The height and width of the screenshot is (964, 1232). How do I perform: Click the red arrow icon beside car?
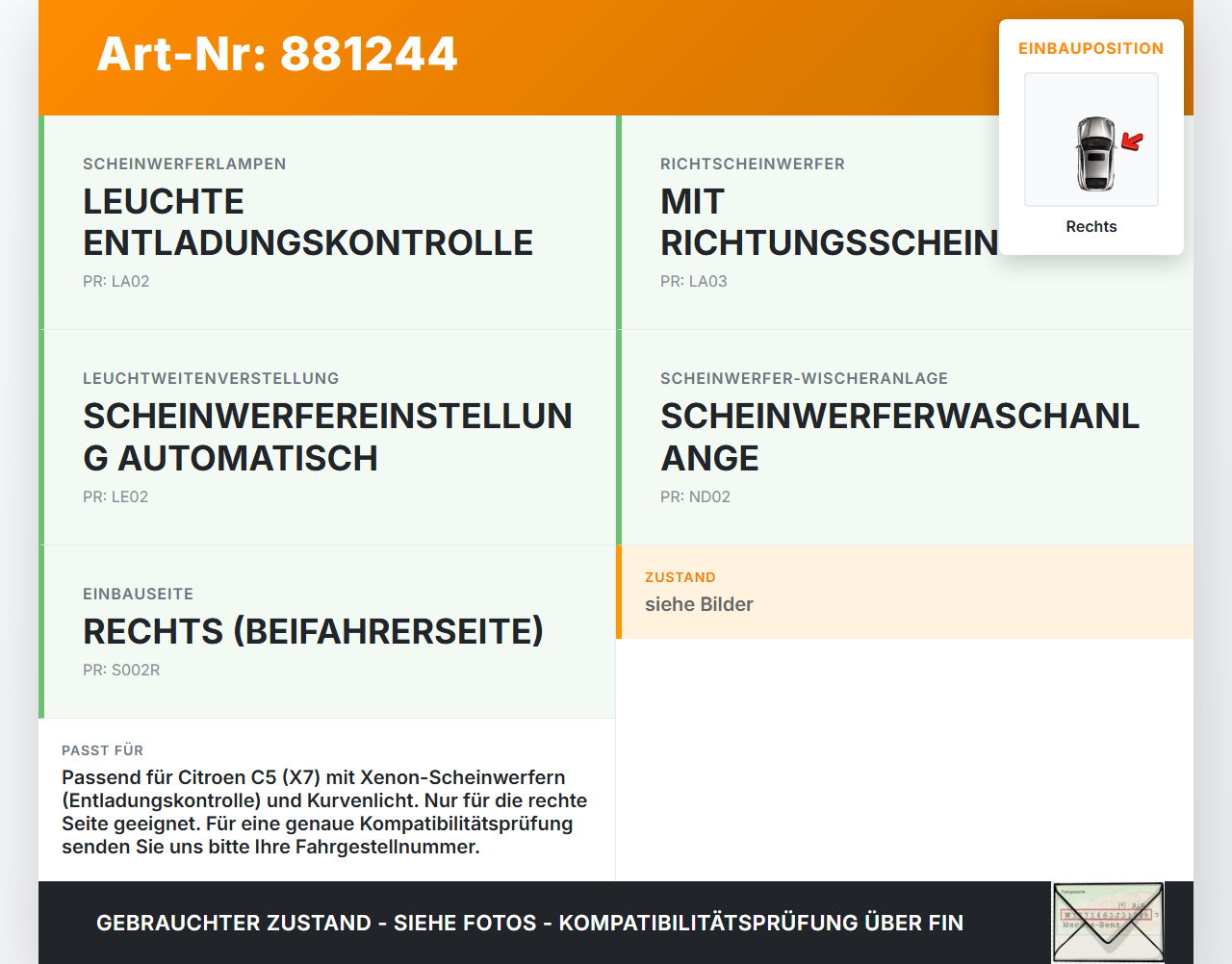(x=1133, y=142)
